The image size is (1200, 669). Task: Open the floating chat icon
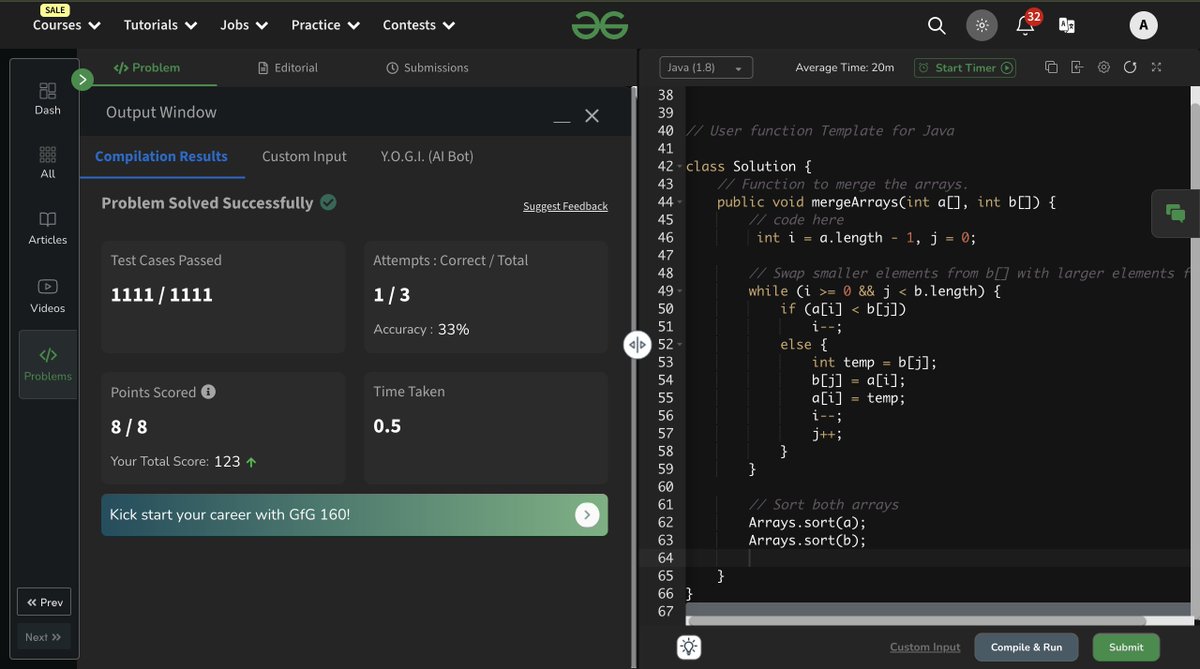click(x=1175, y=213)
